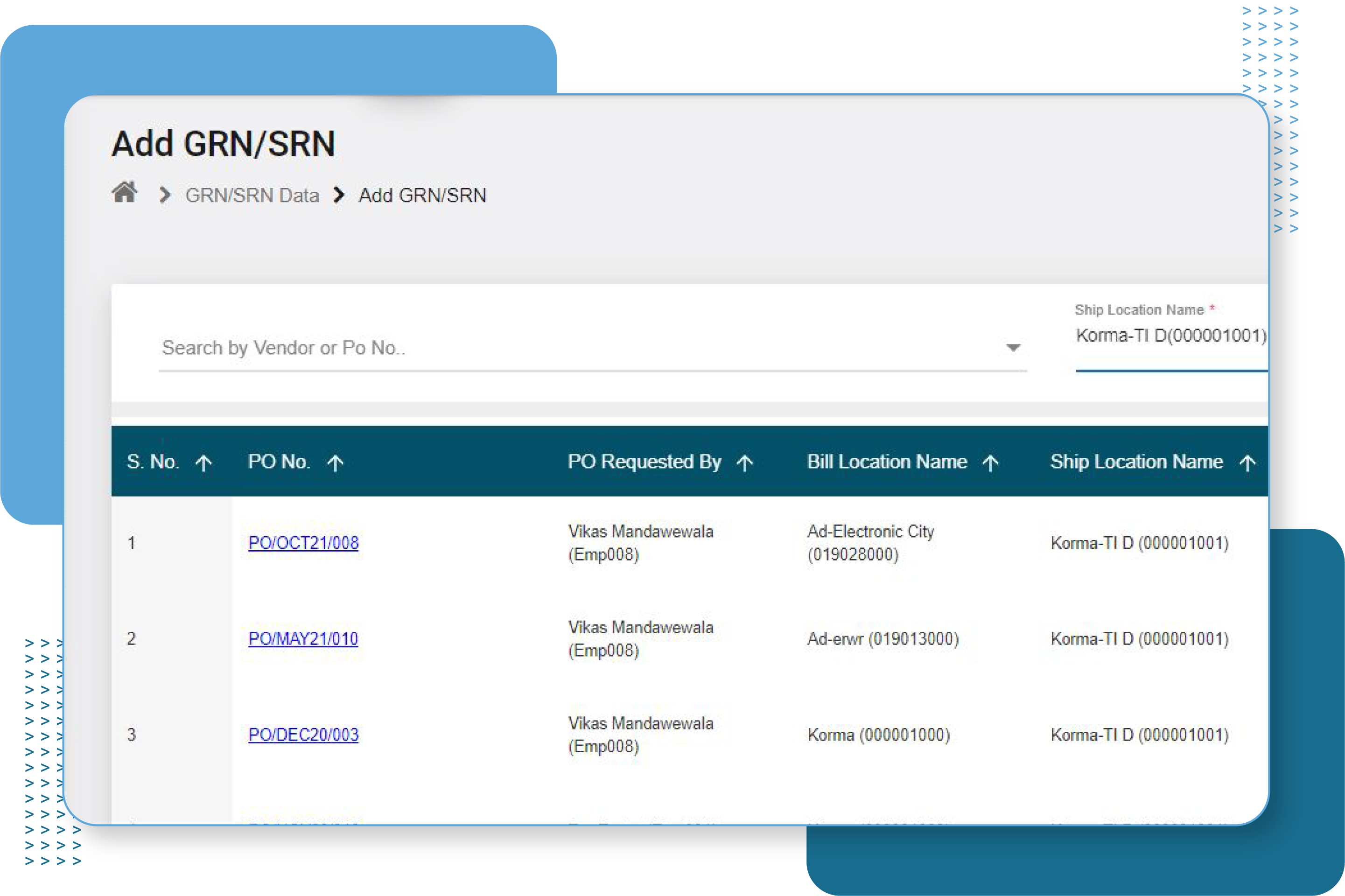The height and width of the screenshot is (896, 1345).
Task: Sort by Bill Location Name arrow
Action: (x=990, y=463)
